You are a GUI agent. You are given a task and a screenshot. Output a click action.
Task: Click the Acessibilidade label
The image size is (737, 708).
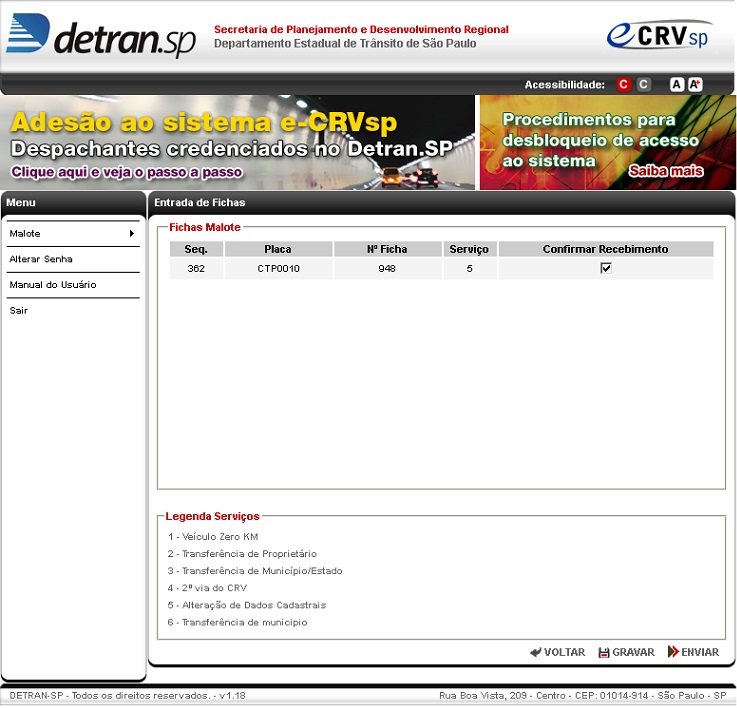tap(565, 85)
